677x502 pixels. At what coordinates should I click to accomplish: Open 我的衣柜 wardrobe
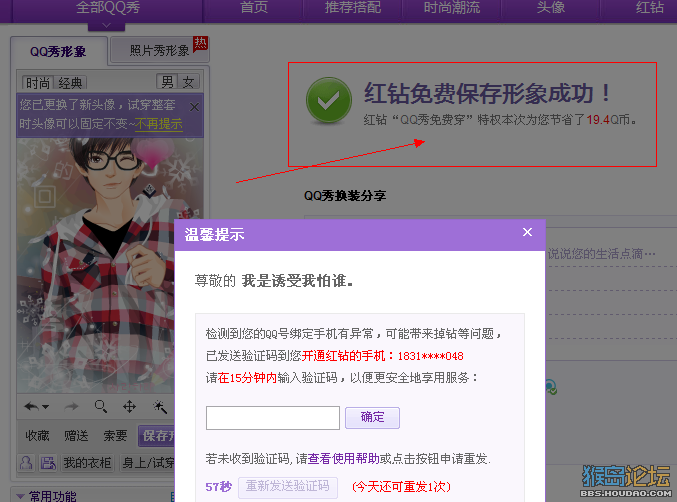pyautogui.click(x=87, y=463)
